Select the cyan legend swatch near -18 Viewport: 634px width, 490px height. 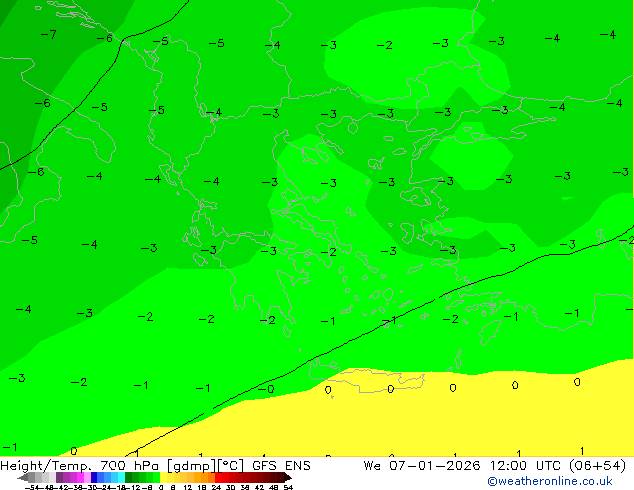[121, 477]
